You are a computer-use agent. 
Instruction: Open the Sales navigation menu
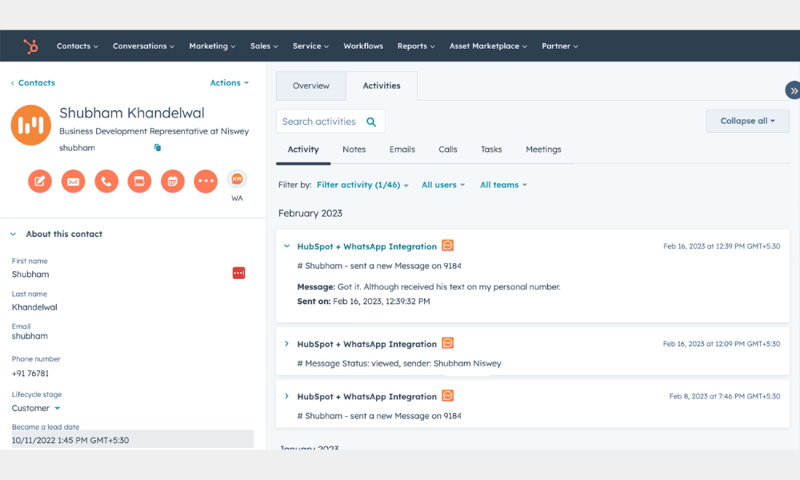tap(264, 46)
